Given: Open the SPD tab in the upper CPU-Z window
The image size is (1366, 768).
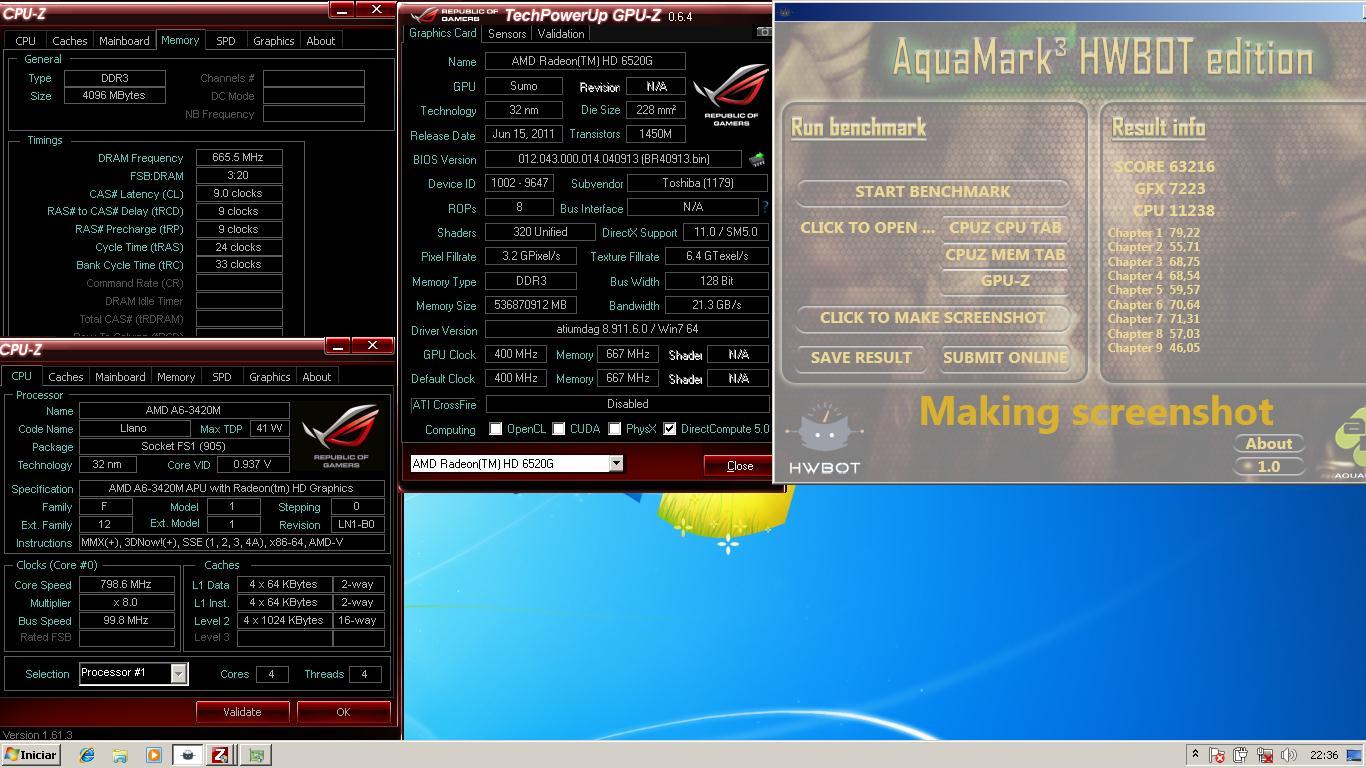Looking at the screenshot, I should [226, 41].
